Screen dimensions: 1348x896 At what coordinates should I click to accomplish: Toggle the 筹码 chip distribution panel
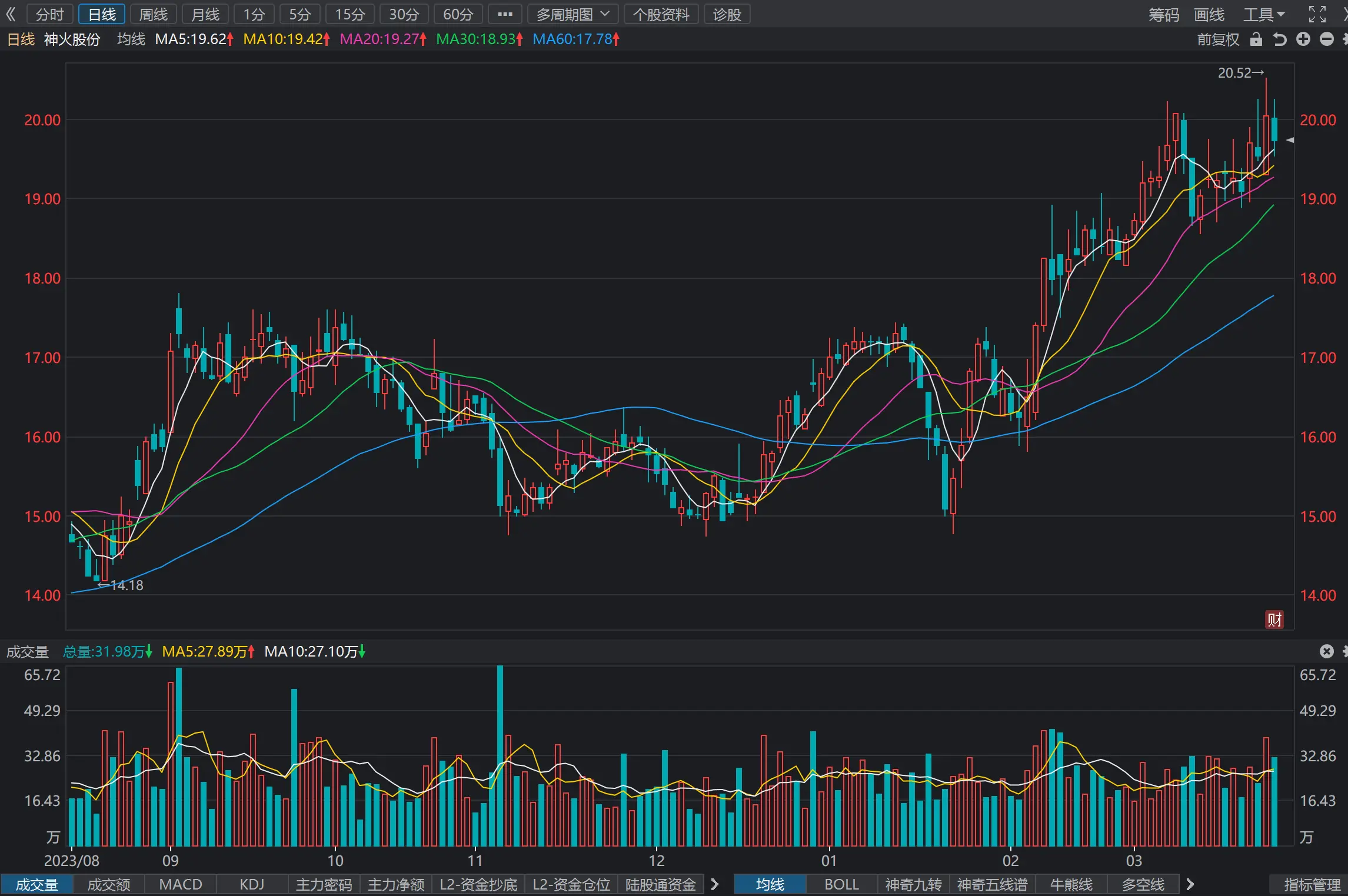point(1164,14)
